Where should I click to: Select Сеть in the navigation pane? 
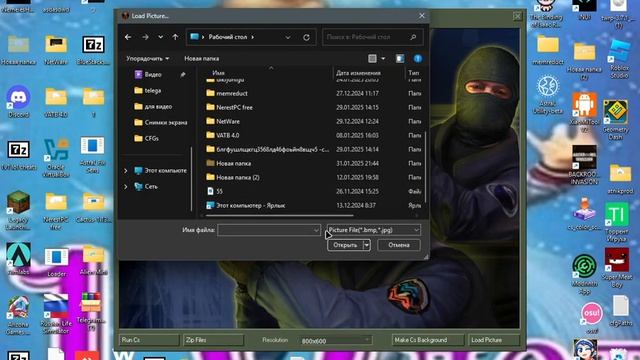coord(146,186)
